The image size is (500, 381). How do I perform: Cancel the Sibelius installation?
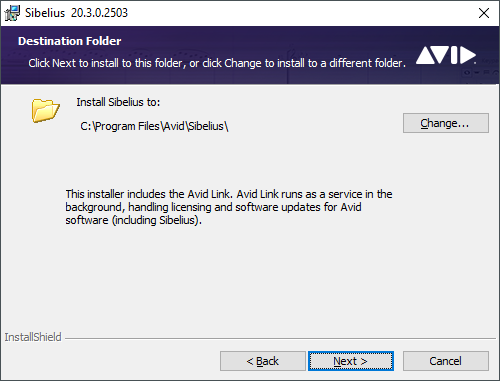pyautogui.click(x=446, y=361)
